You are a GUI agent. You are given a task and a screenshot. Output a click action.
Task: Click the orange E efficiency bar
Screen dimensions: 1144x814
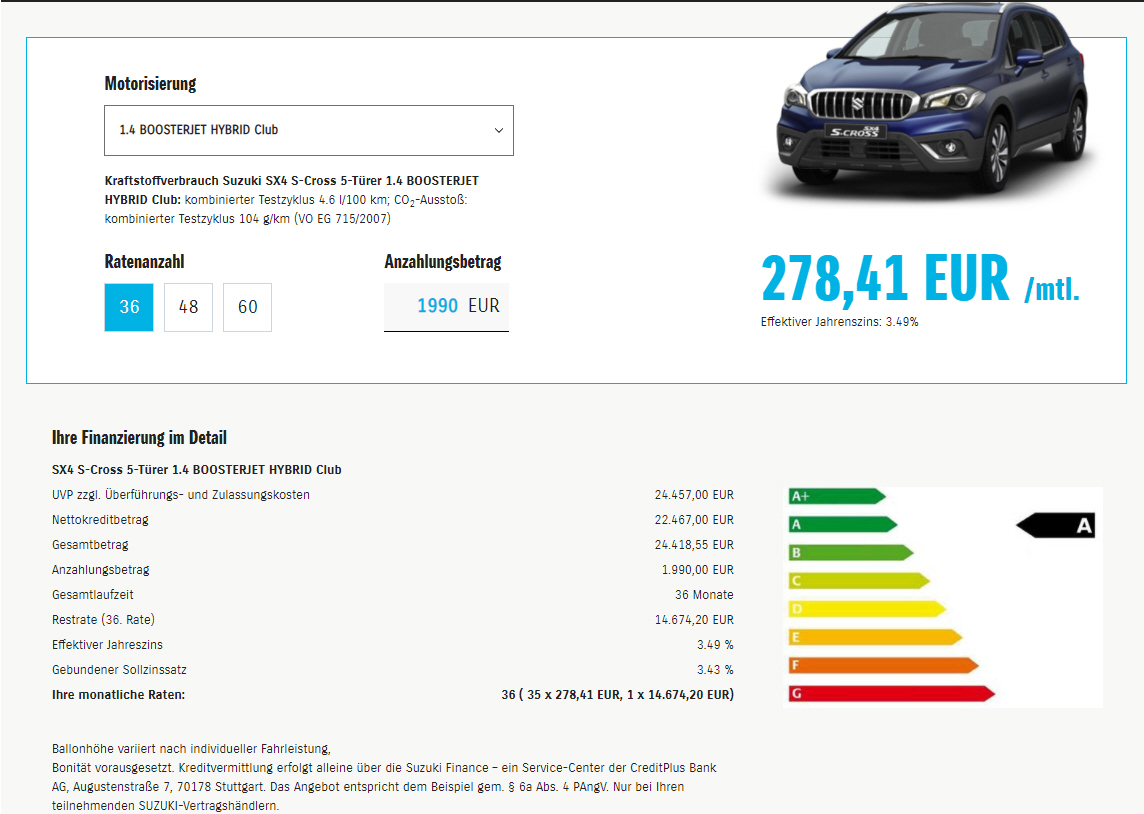tap(875, 637)
